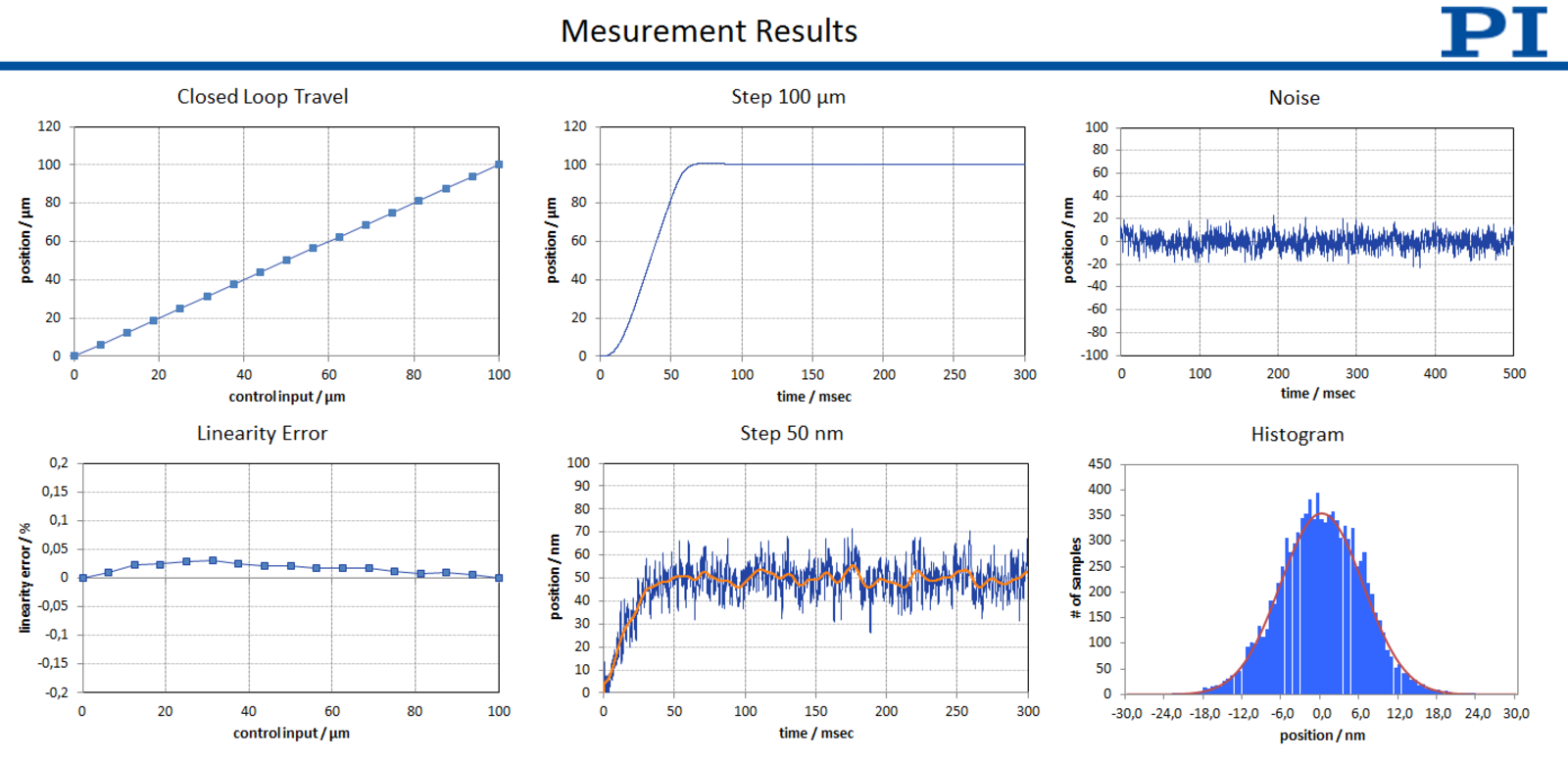
Task: Click the final data marker in Closed Loop Travel
Action: click(499, 165)
